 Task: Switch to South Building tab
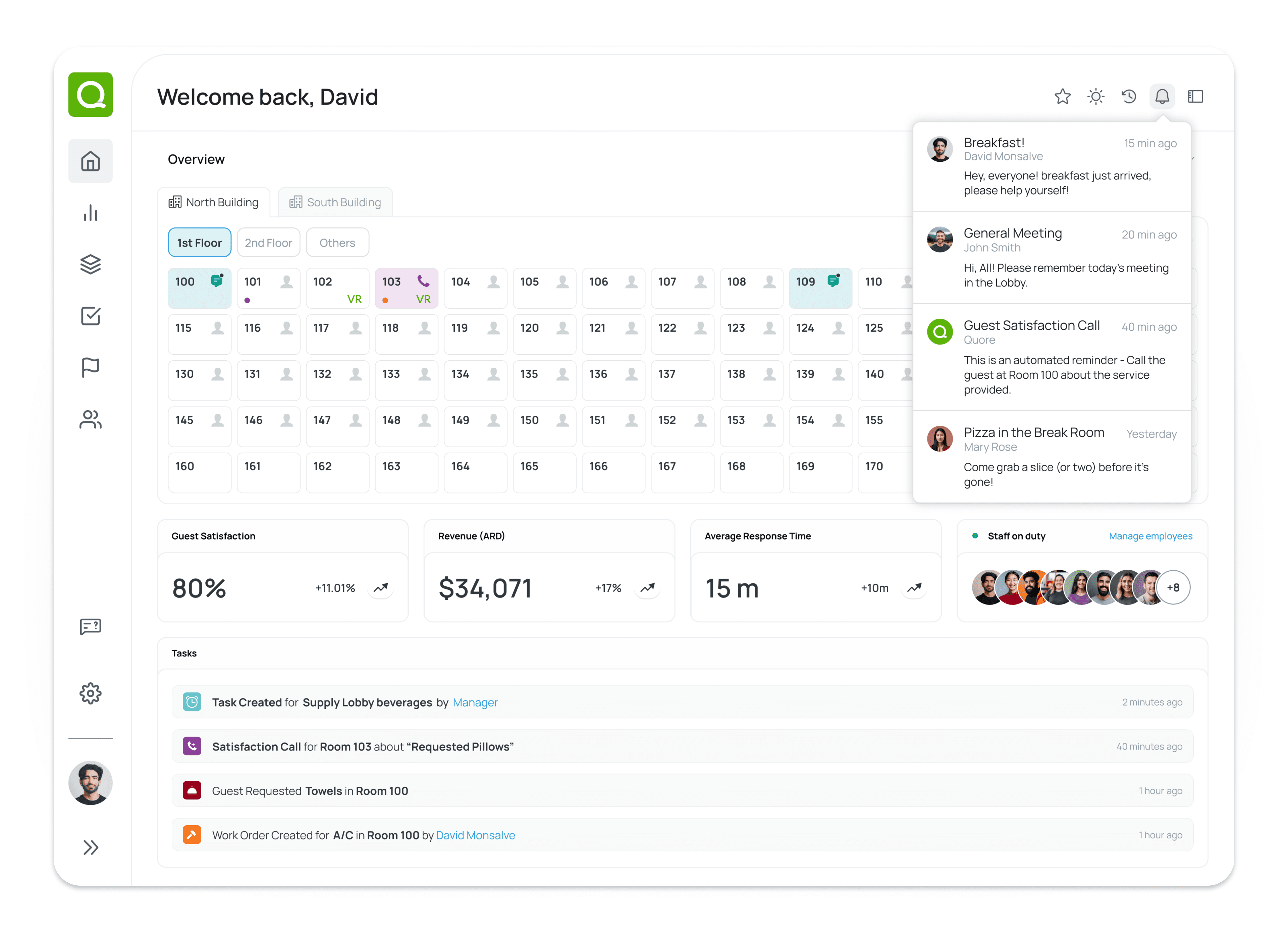(x=335, y=202)
